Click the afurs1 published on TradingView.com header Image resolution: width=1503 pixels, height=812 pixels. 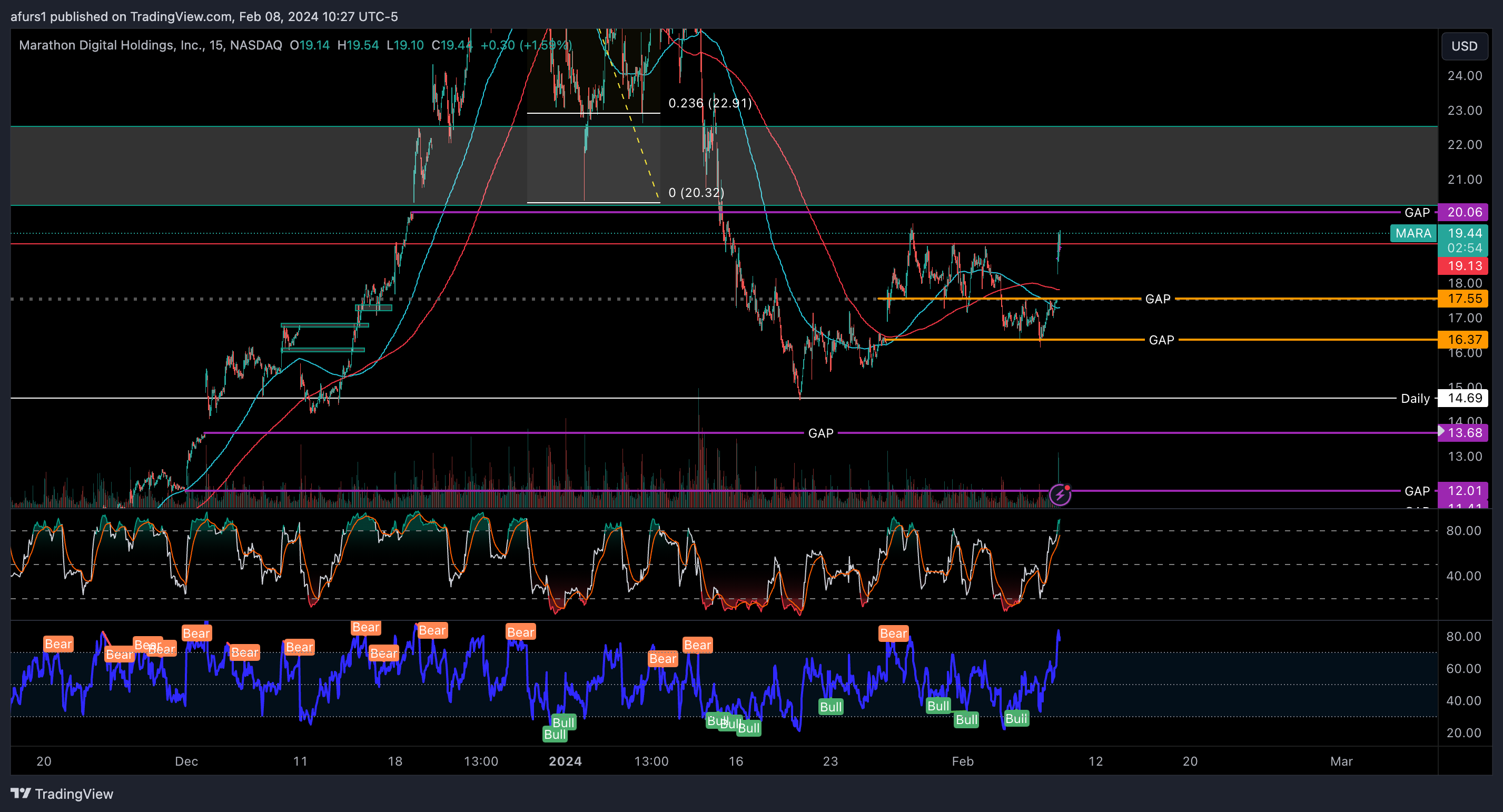(204, 16)
